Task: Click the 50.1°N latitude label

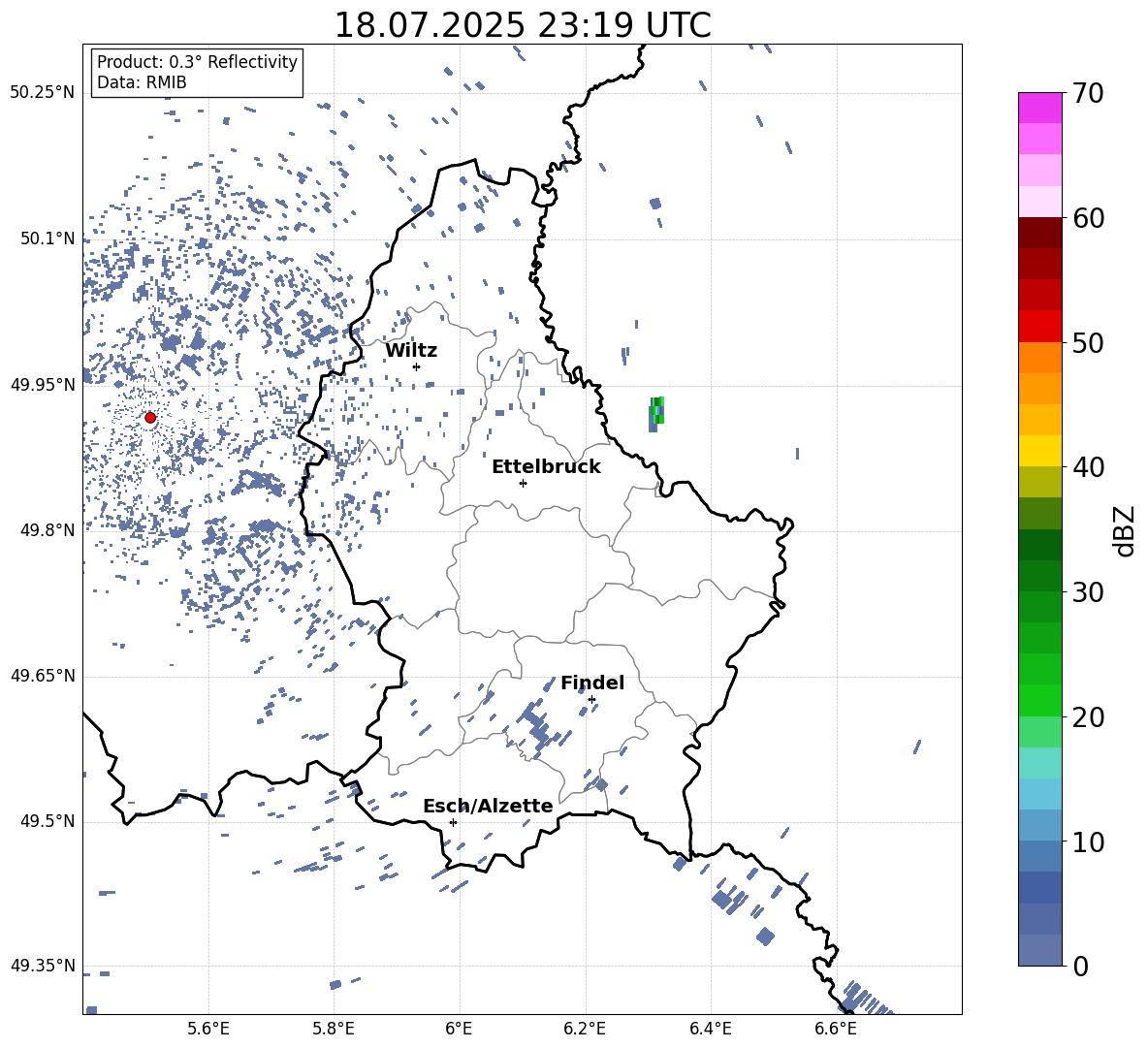Action: pos(47,238)
